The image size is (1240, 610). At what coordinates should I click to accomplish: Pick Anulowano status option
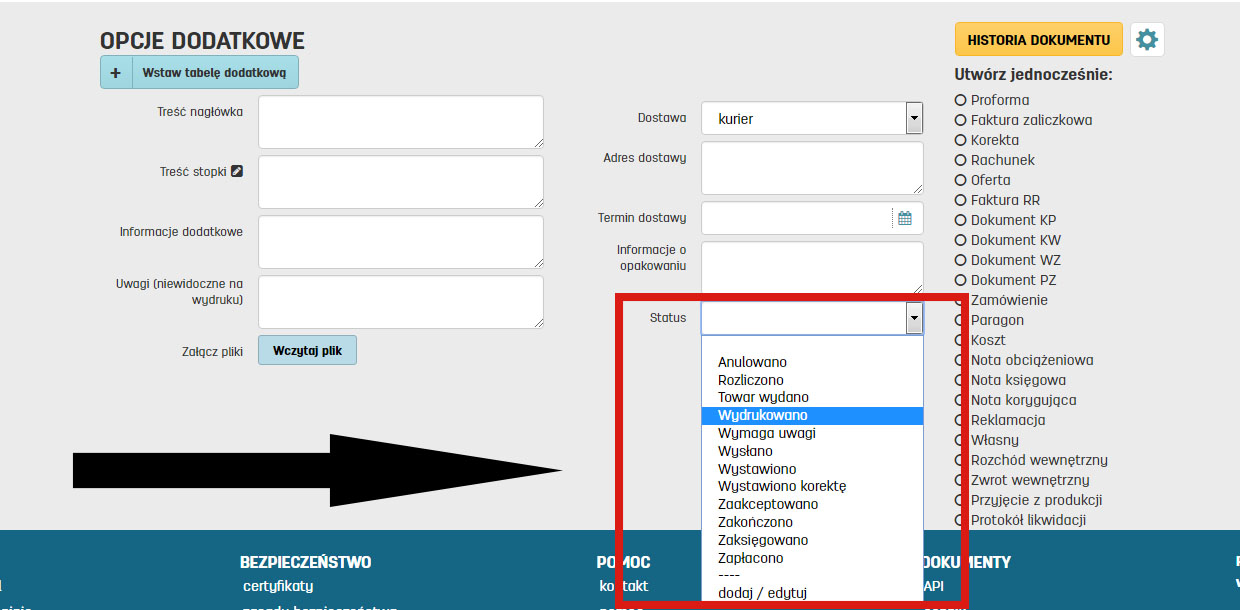tap(752, 362)
